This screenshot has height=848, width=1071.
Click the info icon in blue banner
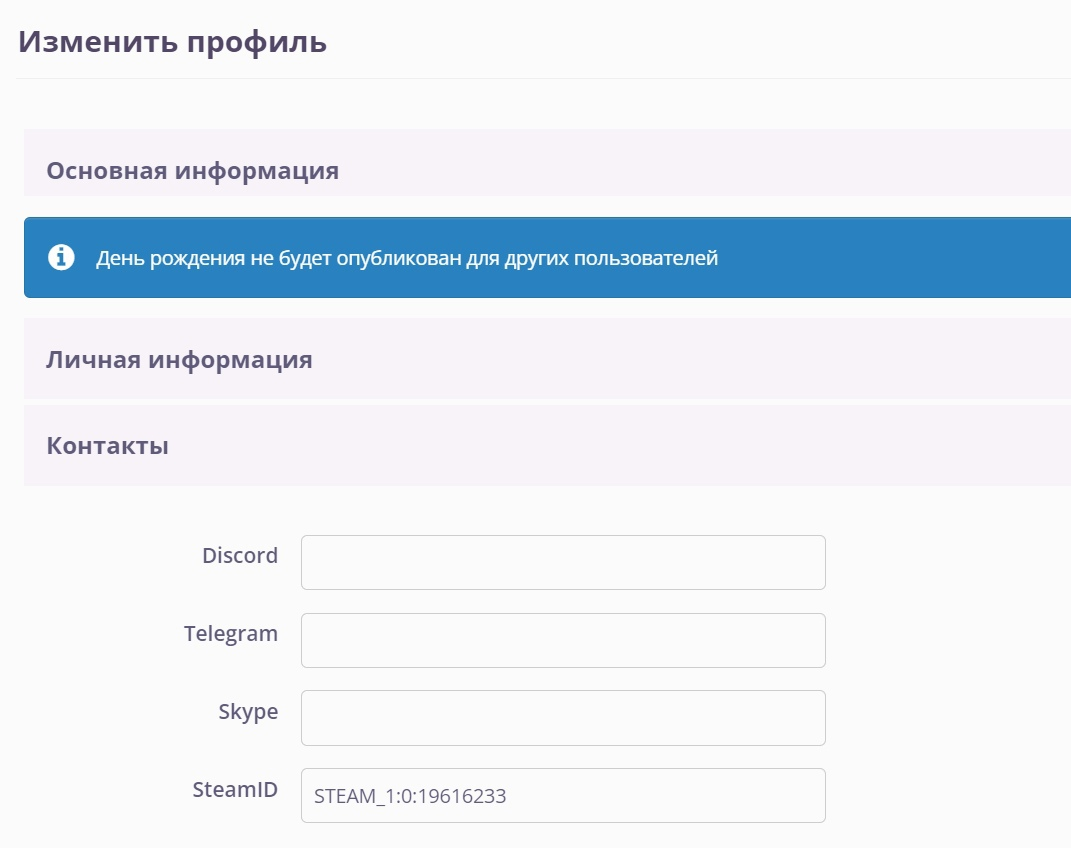(62, 258)
